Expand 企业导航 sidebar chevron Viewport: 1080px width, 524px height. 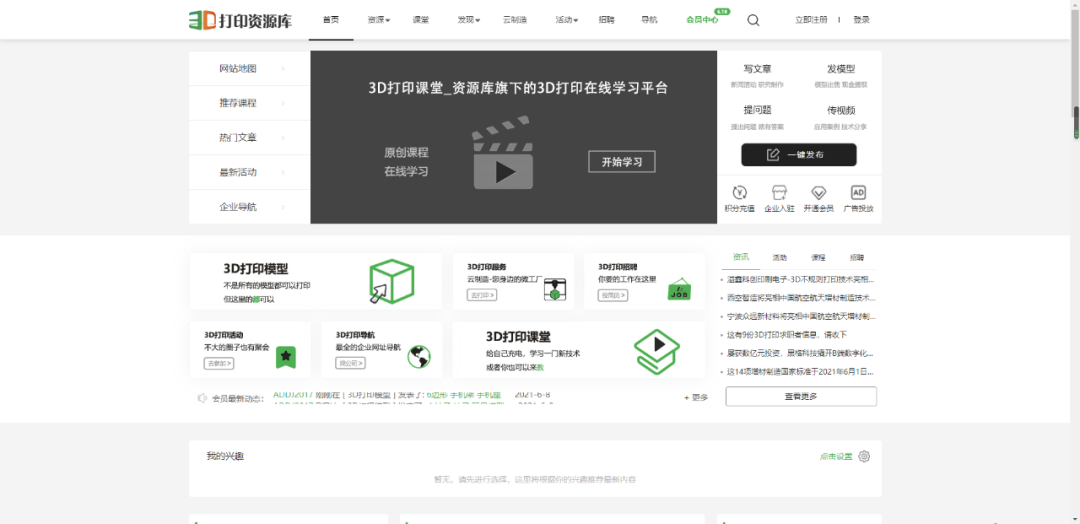(x=283, y=207)
